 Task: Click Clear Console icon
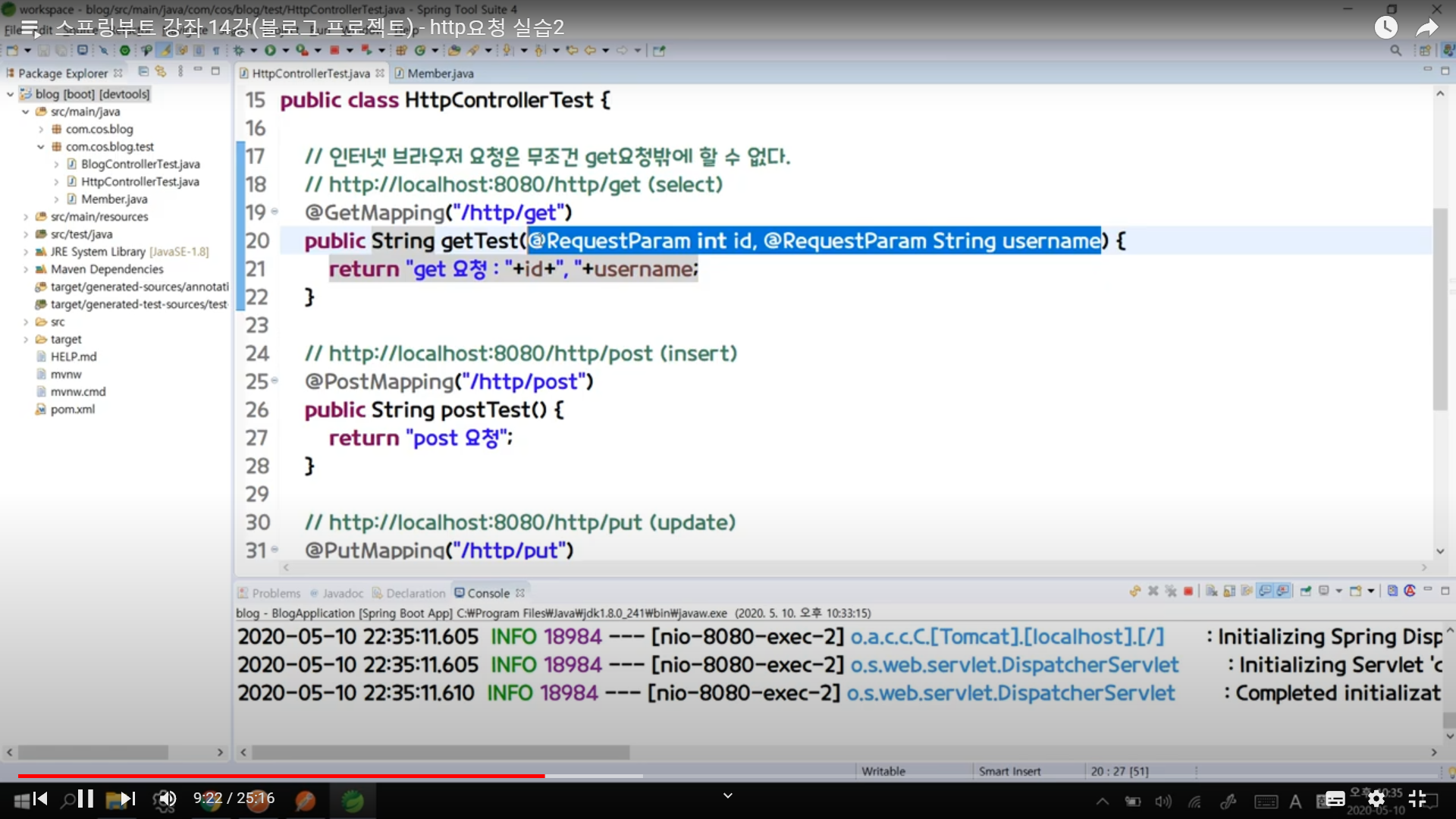tap(1212, 591)
